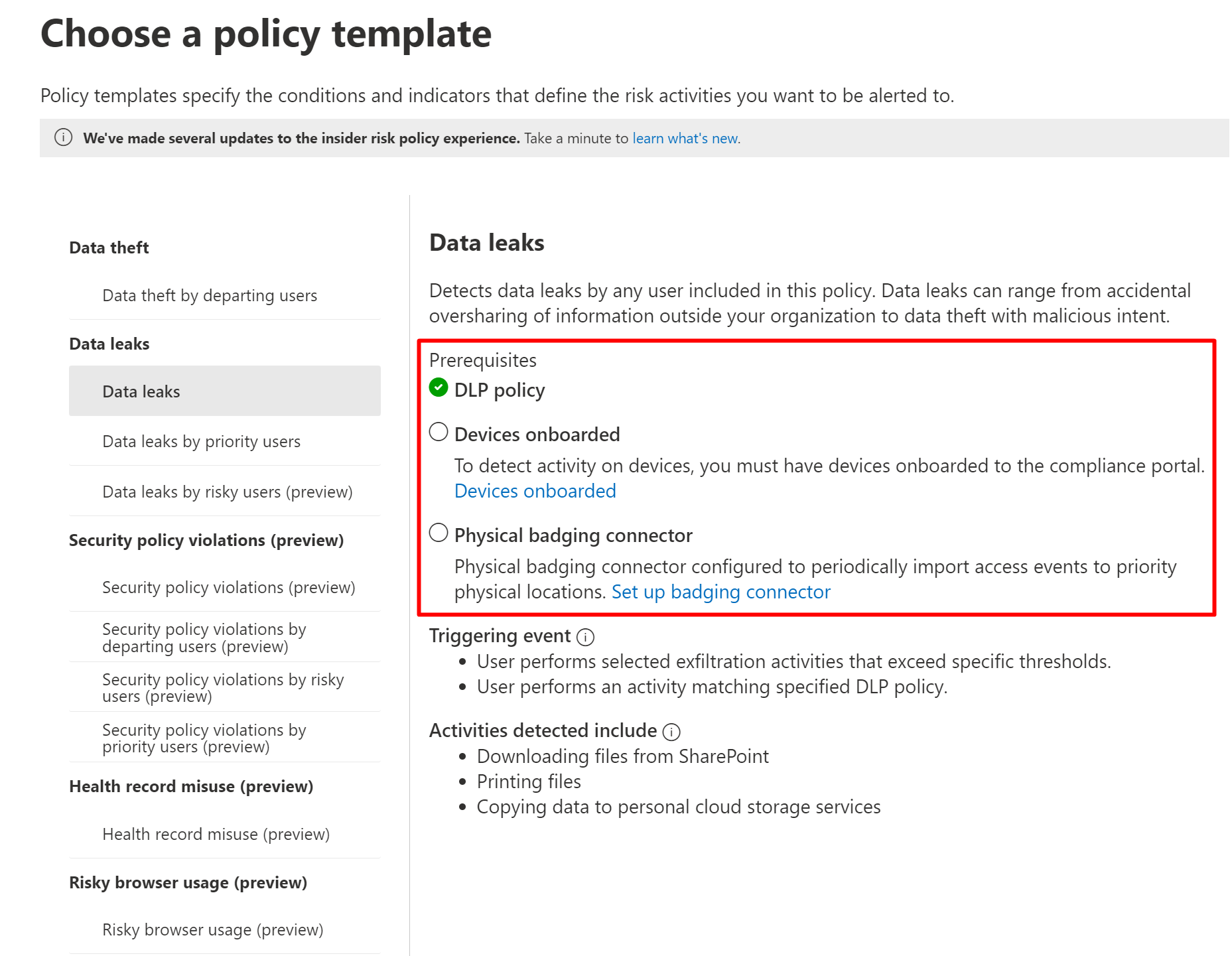This screenshot has height=956, width=1232.
Task: Select the Physical badging connector radio circle
Action: [439, 533]
